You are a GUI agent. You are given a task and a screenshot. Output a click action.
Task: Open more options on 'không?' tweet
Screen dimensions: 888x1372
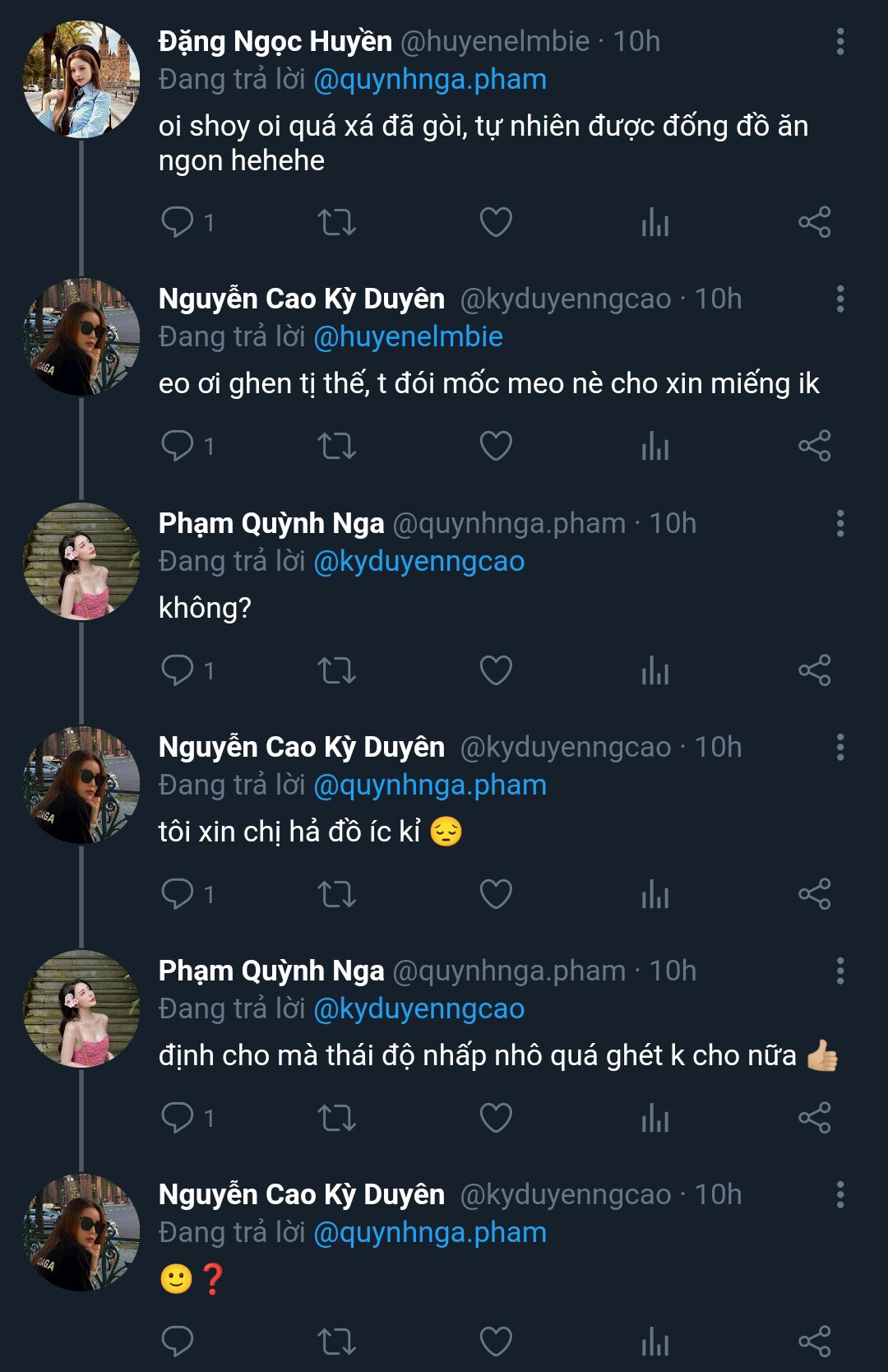pyautogui.click(x=839, y=523)
